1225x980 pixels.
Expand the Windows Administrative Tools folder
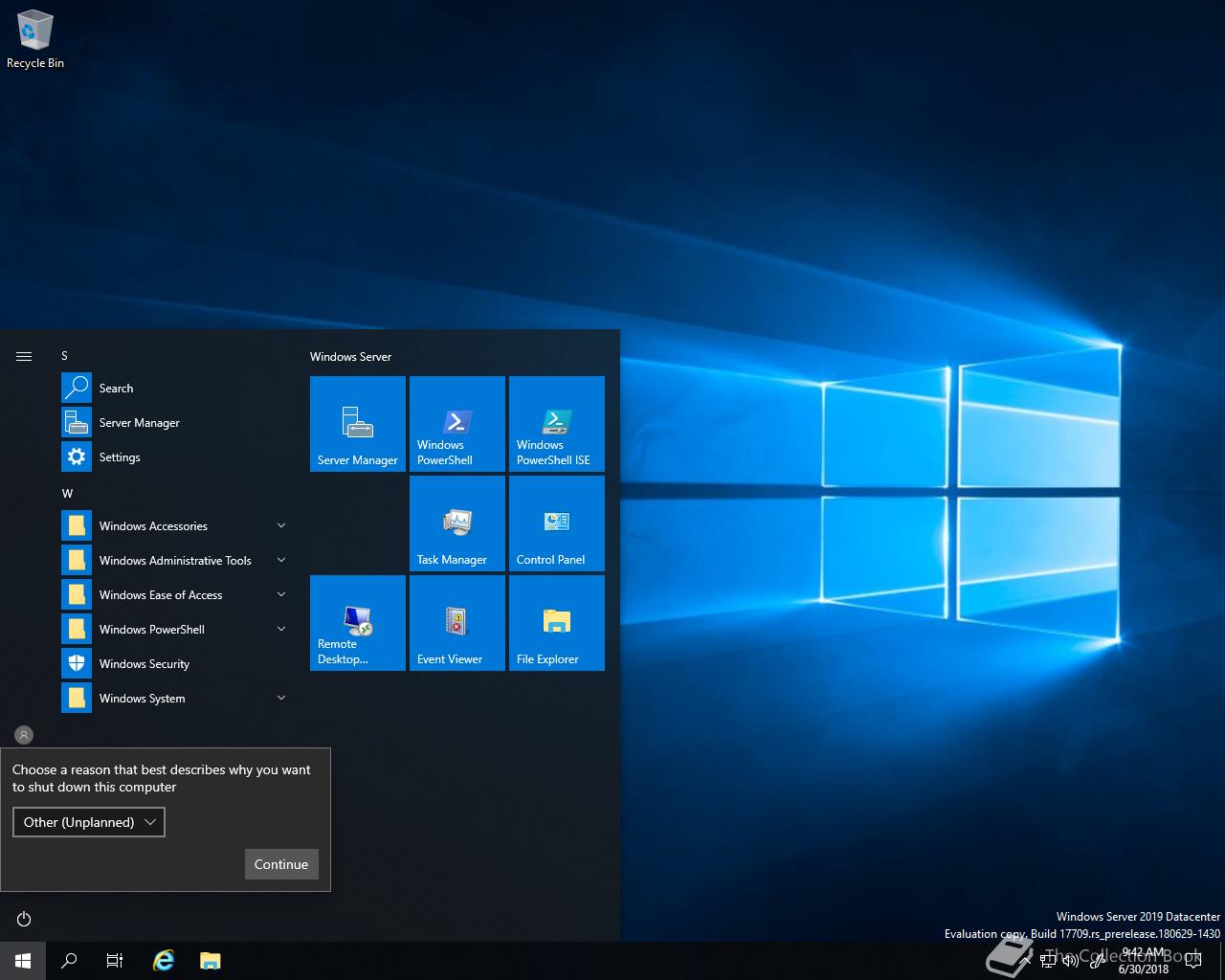tap(176, 561)
